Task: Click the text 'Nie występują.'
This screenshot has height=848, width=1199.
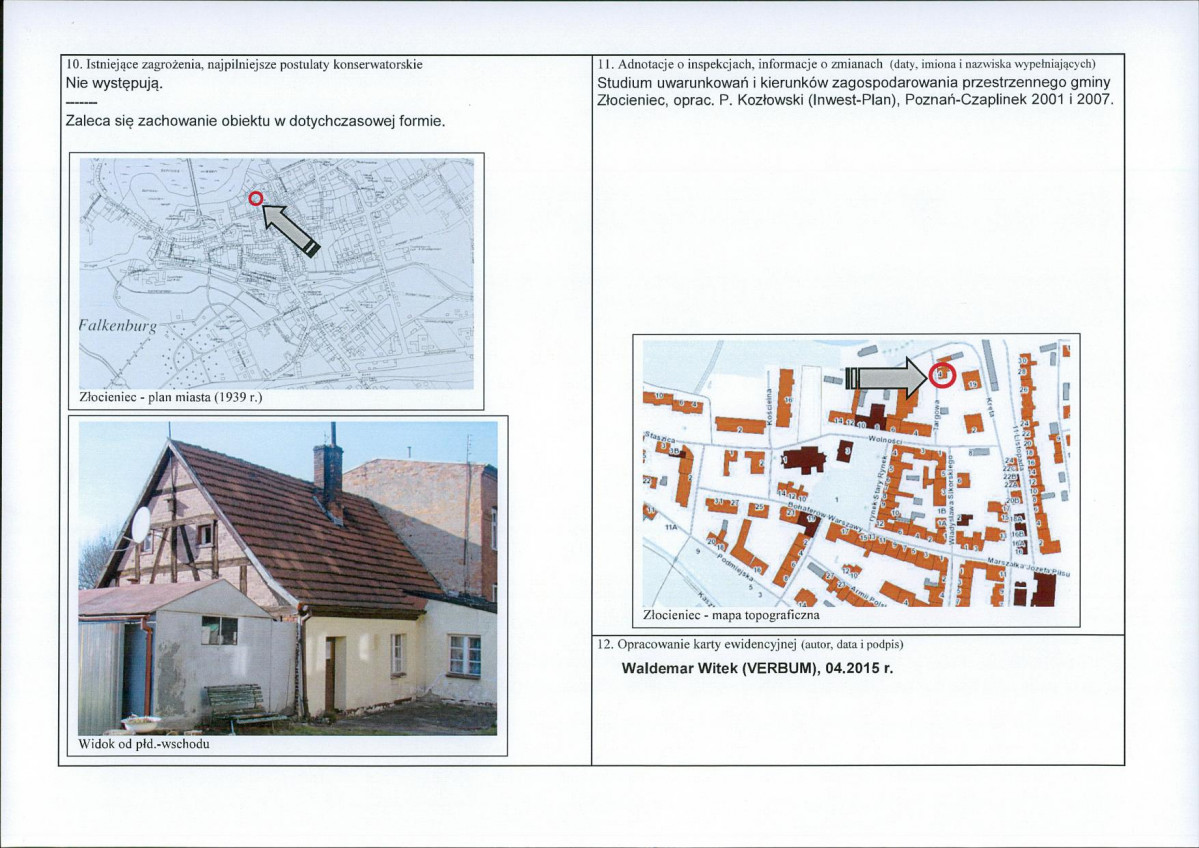Action: (x=115, y=83)
